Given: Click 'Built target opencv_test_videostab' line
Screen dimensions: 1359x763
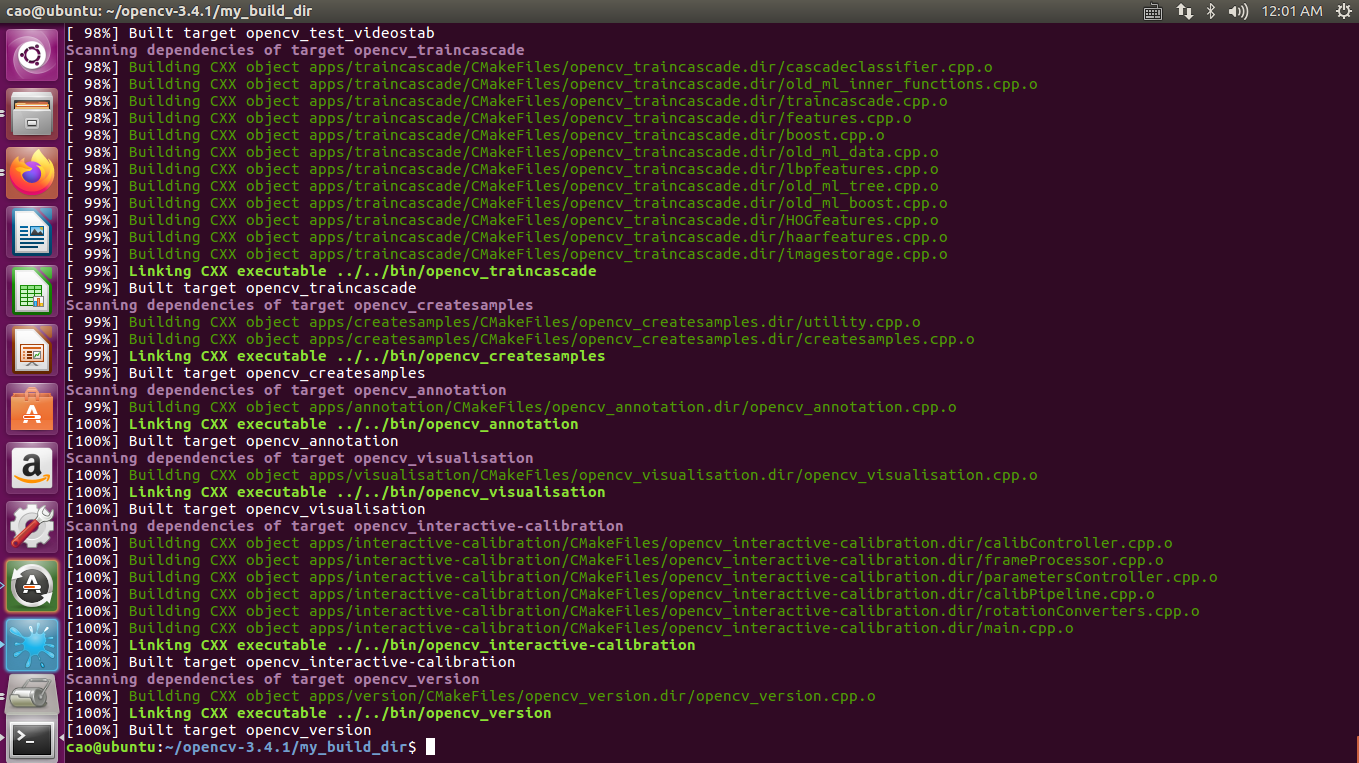Looking at the screenshot, I should coord(250,33).
